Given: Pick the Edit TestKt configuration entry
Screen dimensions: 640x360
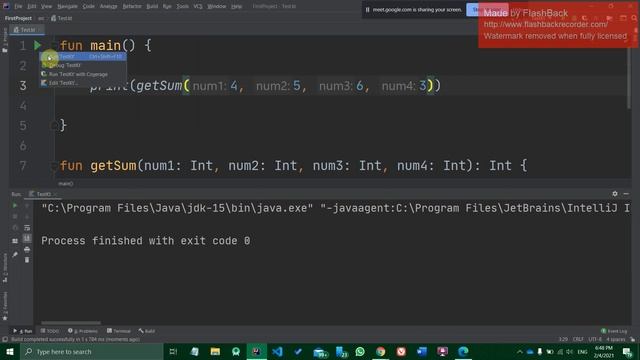Looking at the screenshot, I should coord(83,83).
